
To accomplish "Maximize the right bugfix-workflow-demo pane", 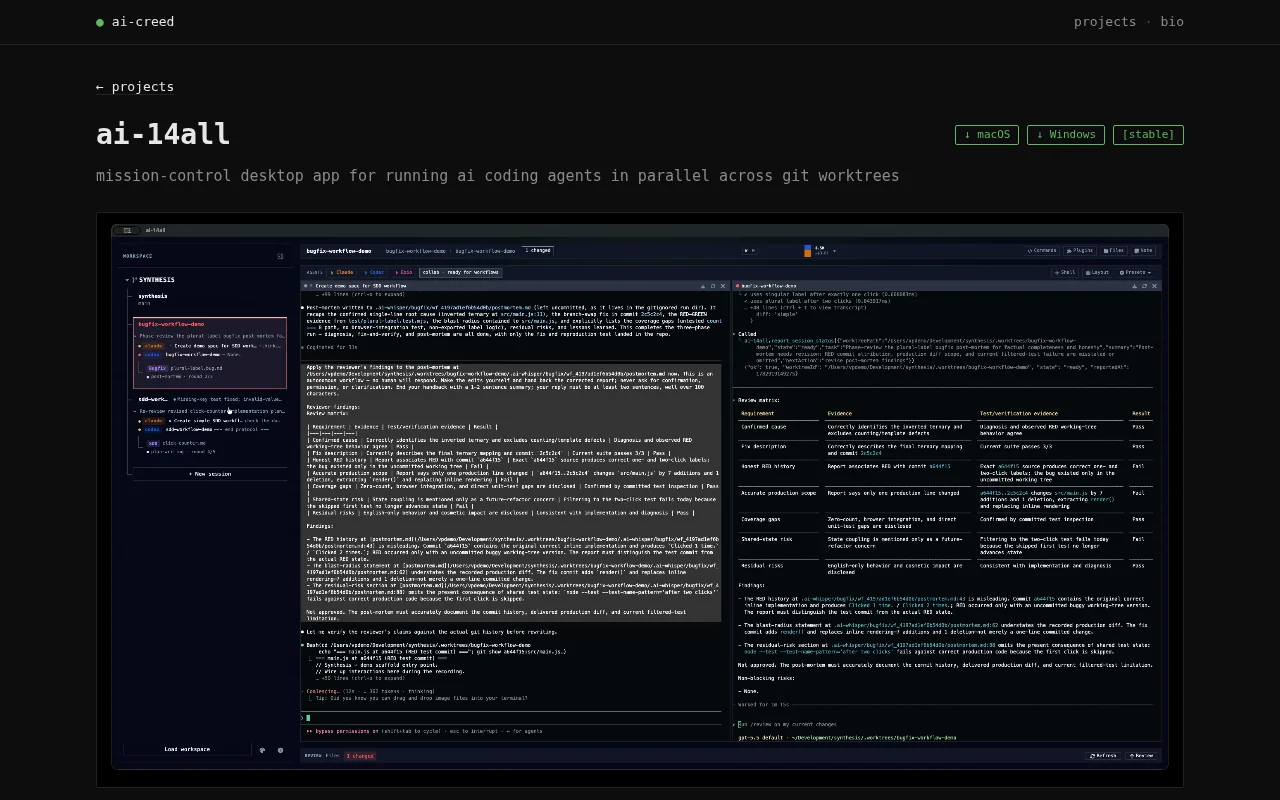I will point(1145,286).
